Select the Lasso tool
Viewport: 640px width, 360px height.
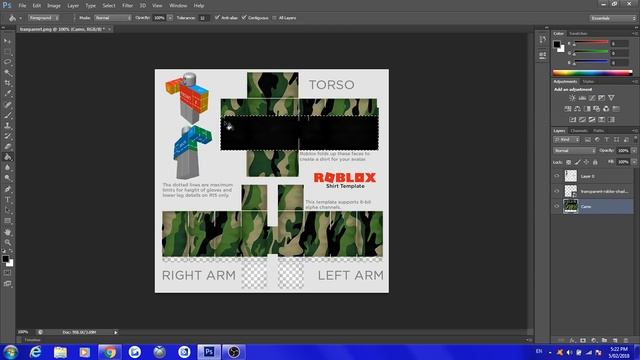click(7, 62)
